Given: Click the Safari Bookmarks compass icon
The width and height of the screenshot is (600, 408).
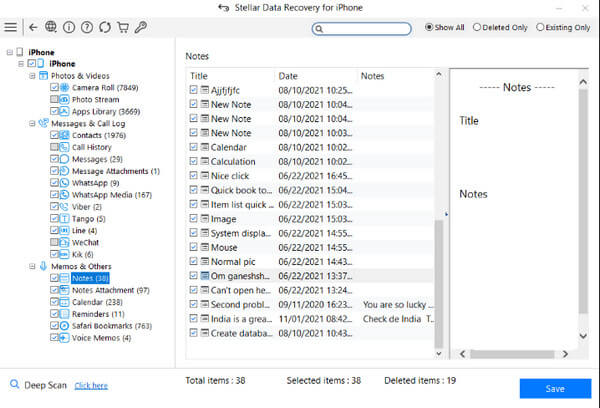Looking at the screenshot, I should click(x=64, y=326).
